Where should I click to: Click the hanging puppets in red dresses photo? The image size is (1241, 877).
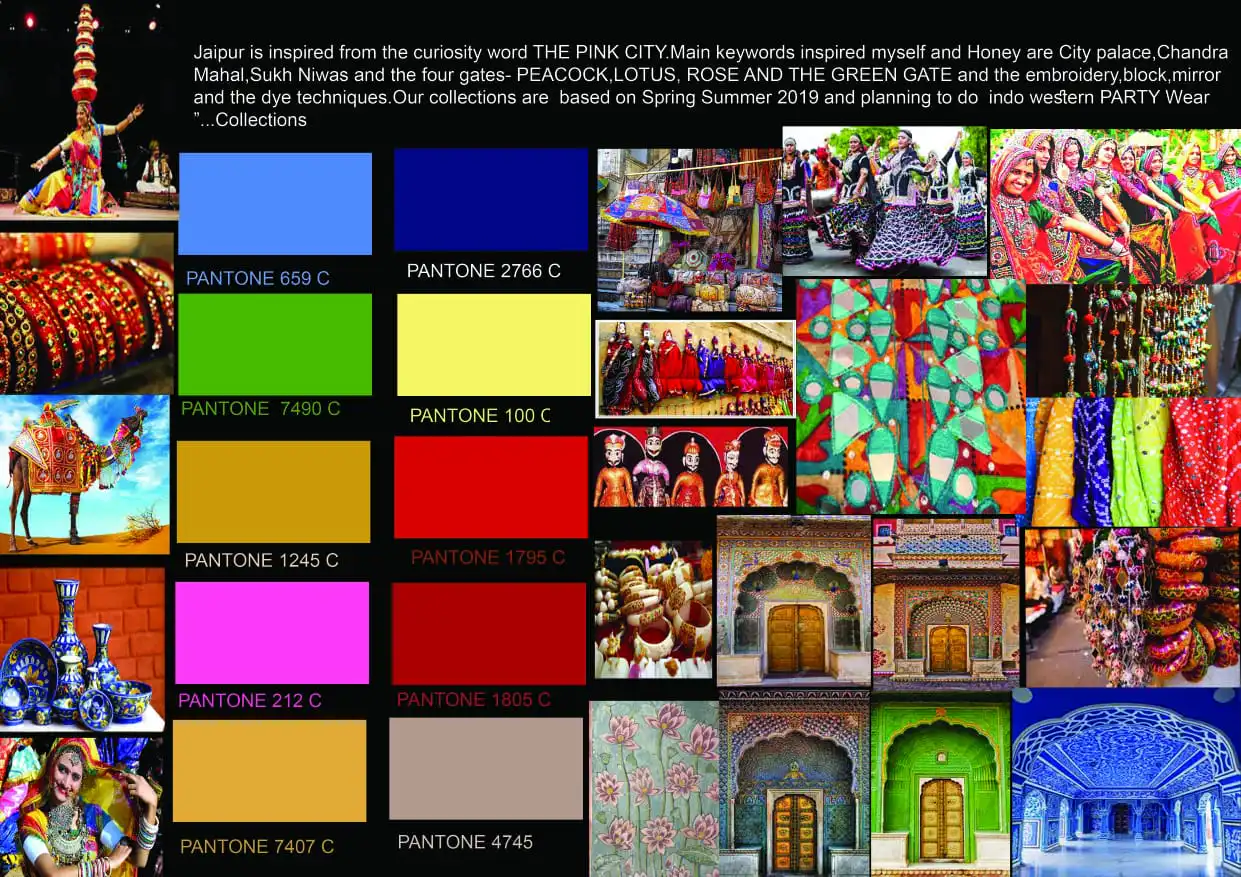click(x=695, y=369)
